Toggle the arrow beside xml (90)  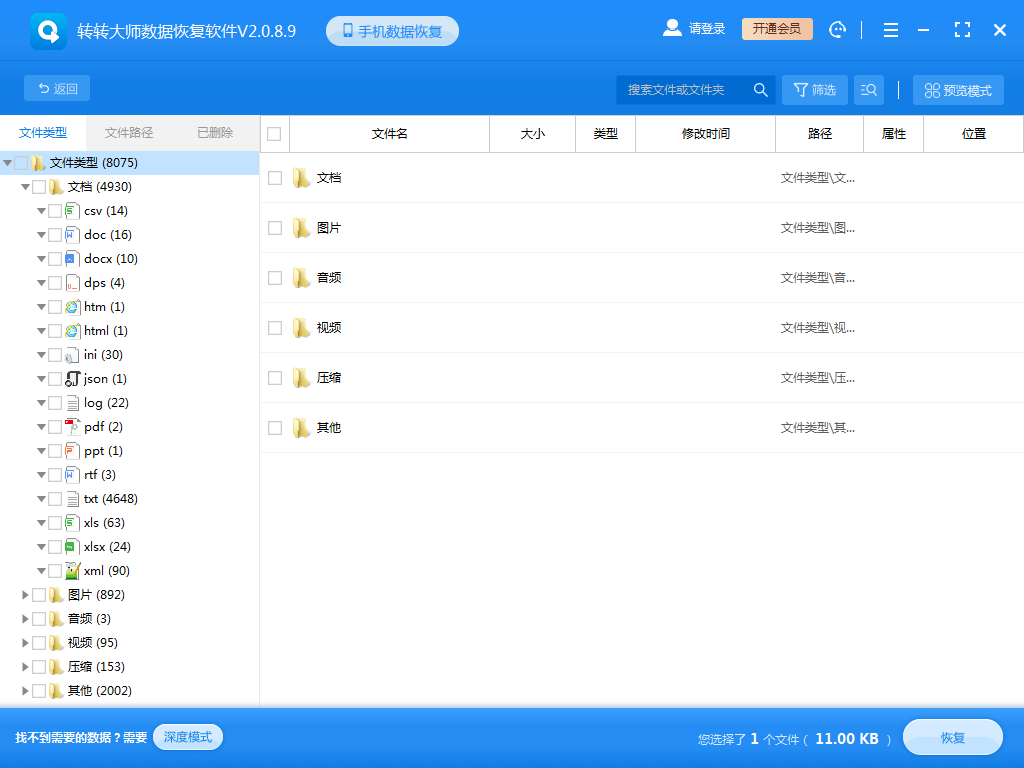point(41,571)
